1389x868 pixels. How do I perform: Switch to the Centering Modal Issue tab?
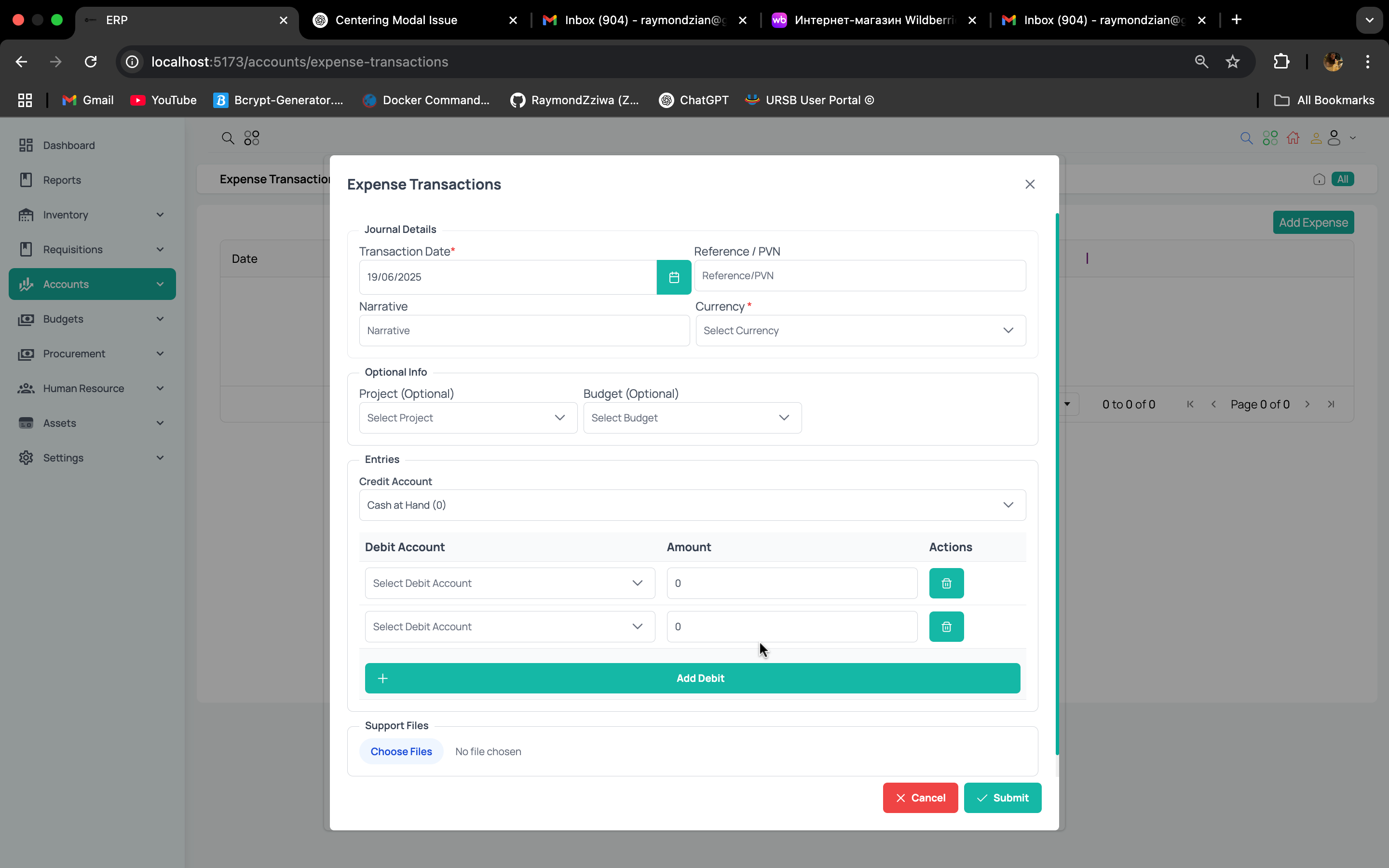pos(396,20)
